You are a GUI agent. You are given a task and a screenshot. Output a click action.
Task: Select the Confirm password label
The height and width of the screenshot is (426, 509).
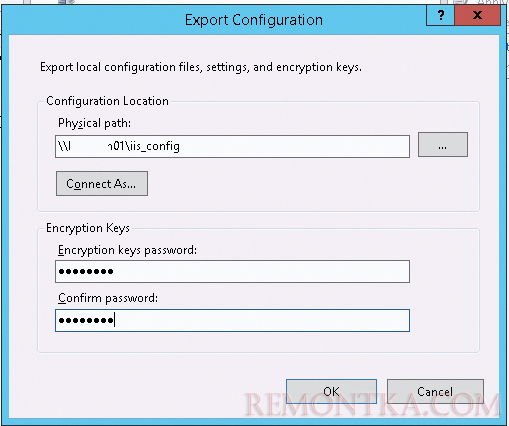point(108,298)
